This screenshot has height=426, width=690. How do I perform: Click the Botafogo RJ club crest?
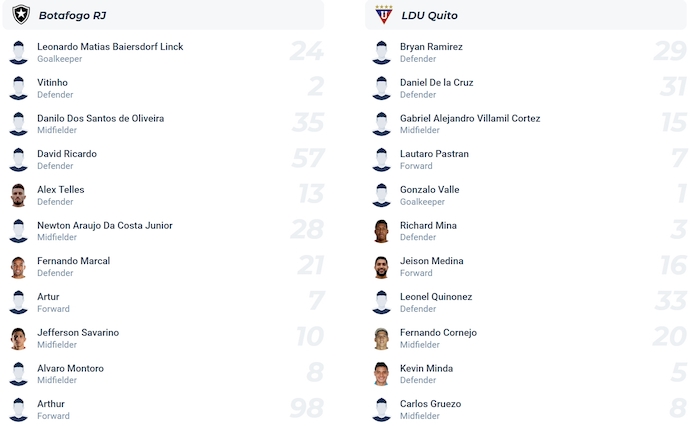coord(20,15)
